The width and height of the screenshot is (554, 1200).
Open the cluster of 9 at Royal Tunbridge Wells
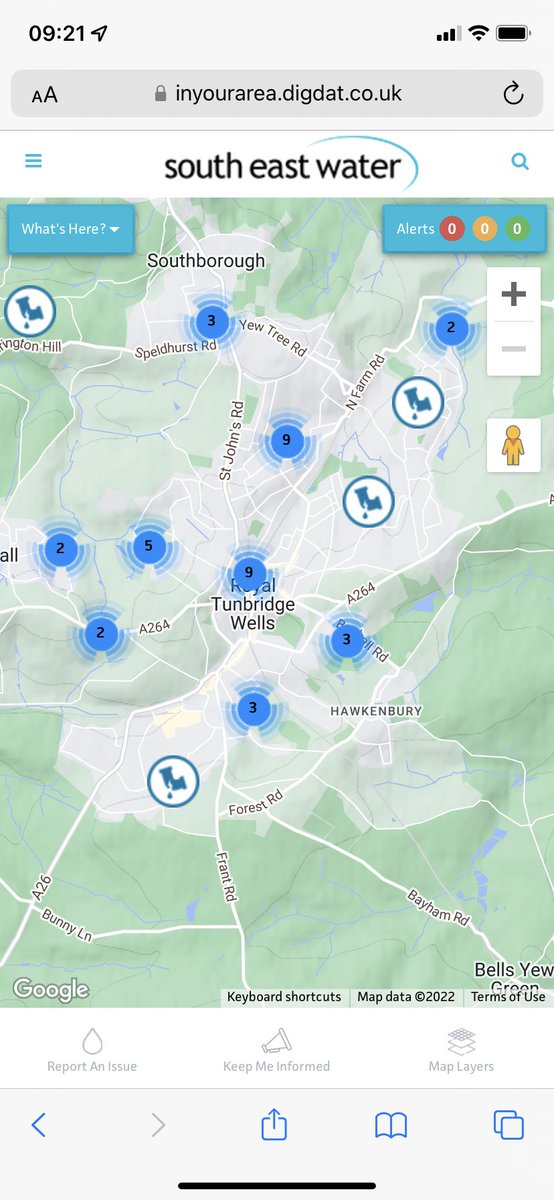[x=249, y=574]
